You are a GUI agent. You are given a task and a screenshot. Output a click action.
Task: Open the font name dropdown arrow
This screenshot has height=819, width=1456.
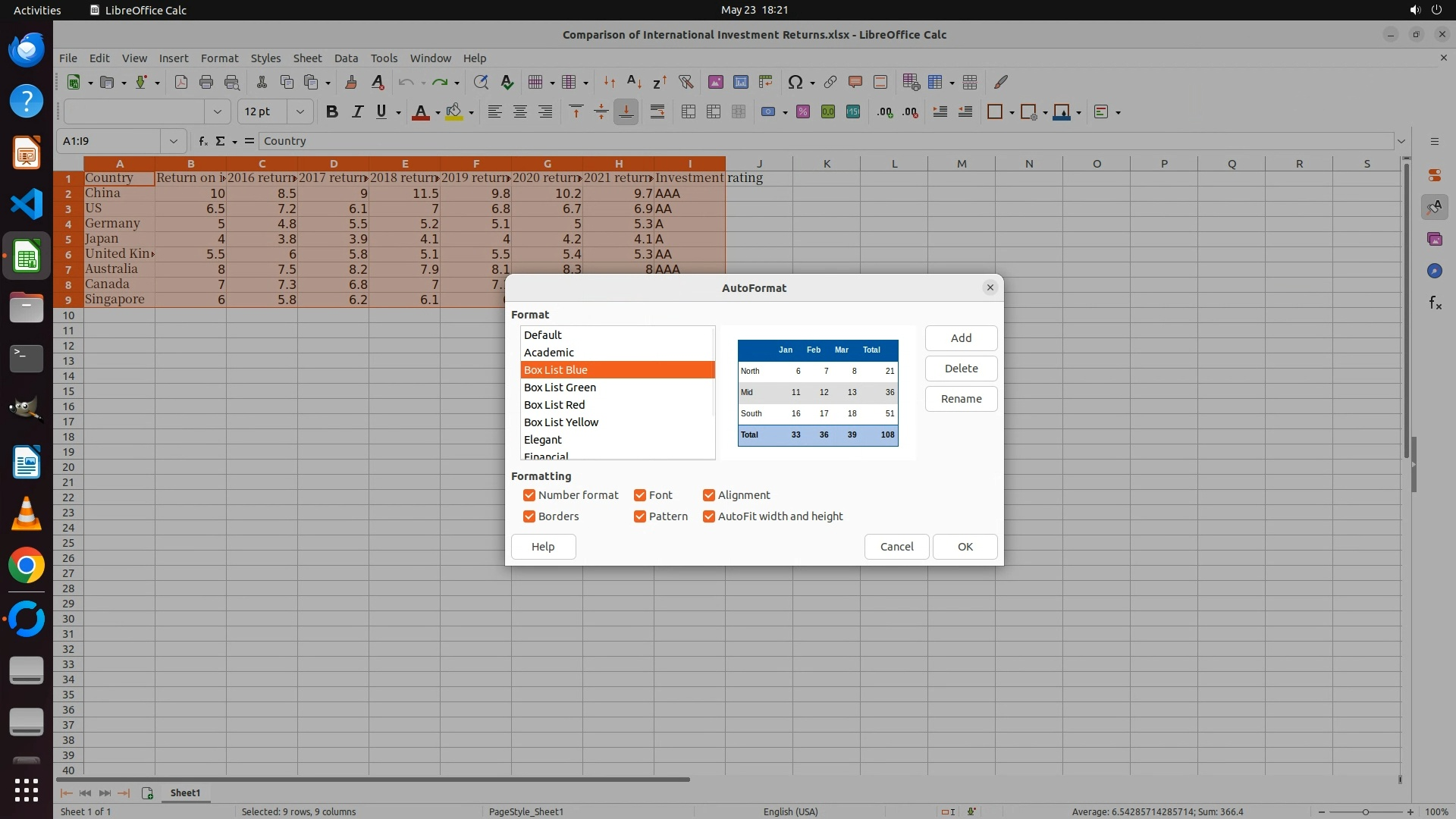coord(218,112)
